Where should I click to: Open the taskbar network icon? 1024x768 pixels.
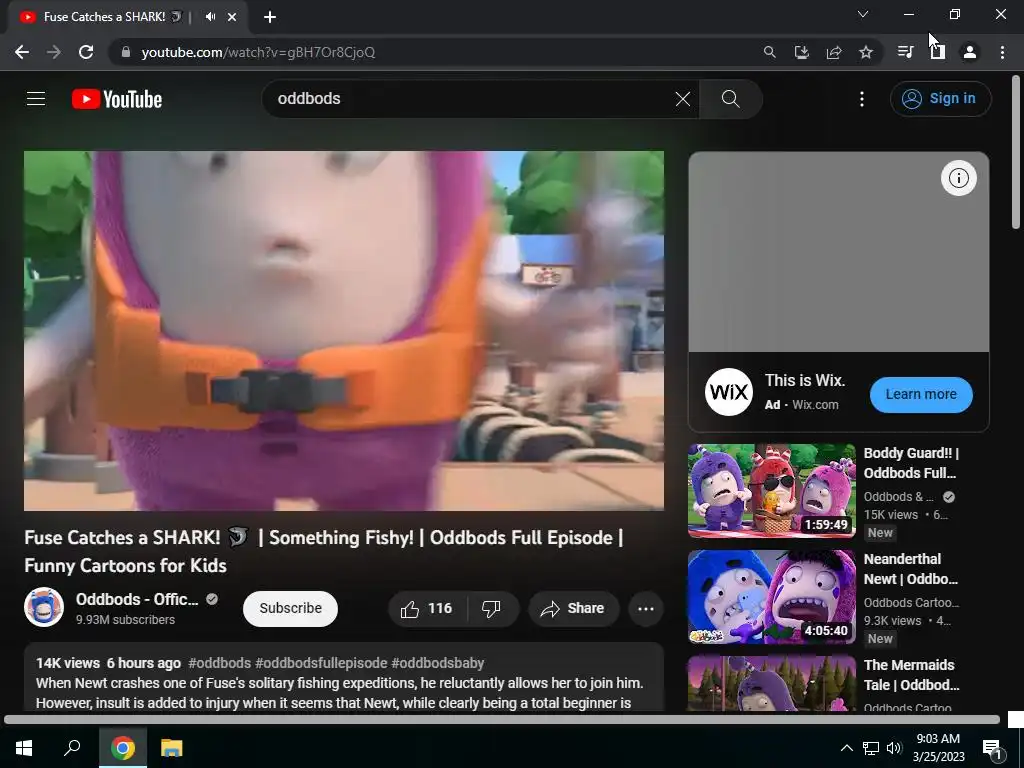871,748
